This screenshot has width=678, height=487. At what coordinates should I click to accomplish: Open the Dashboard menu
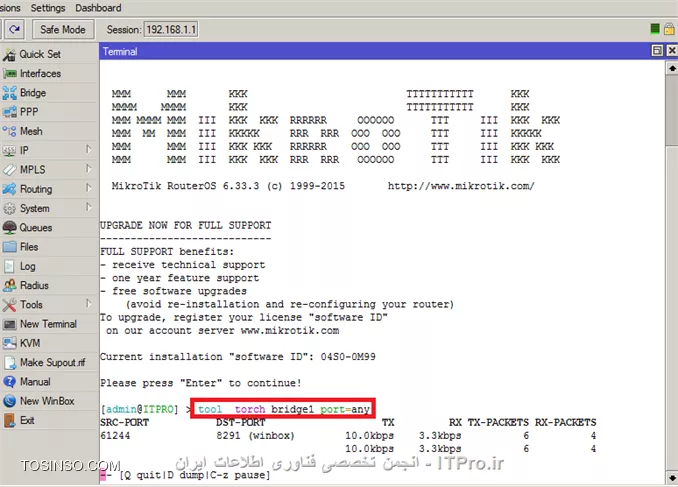pyautogui.click(x=98, y=8)
